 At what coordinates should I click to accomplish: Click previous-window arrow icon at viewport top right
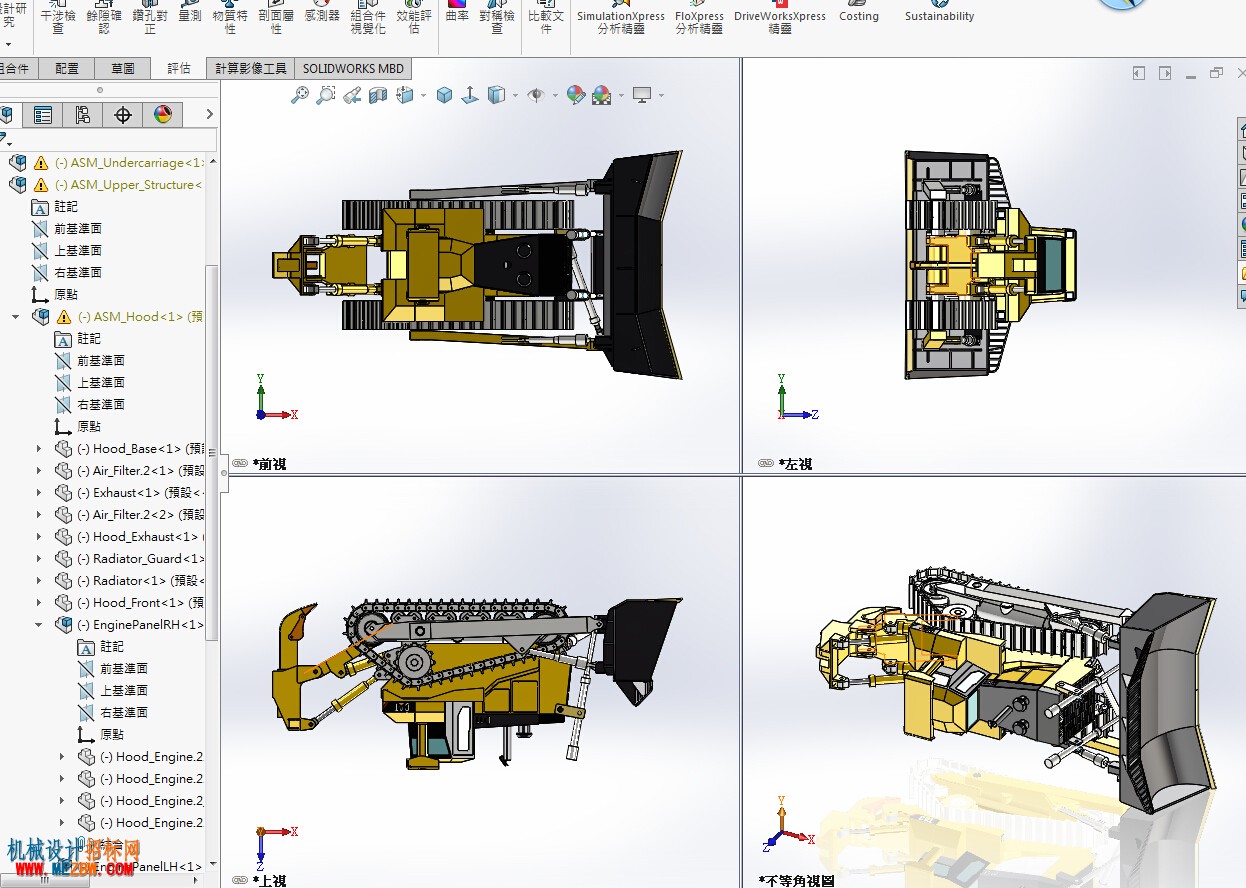tap(1139, 73)
